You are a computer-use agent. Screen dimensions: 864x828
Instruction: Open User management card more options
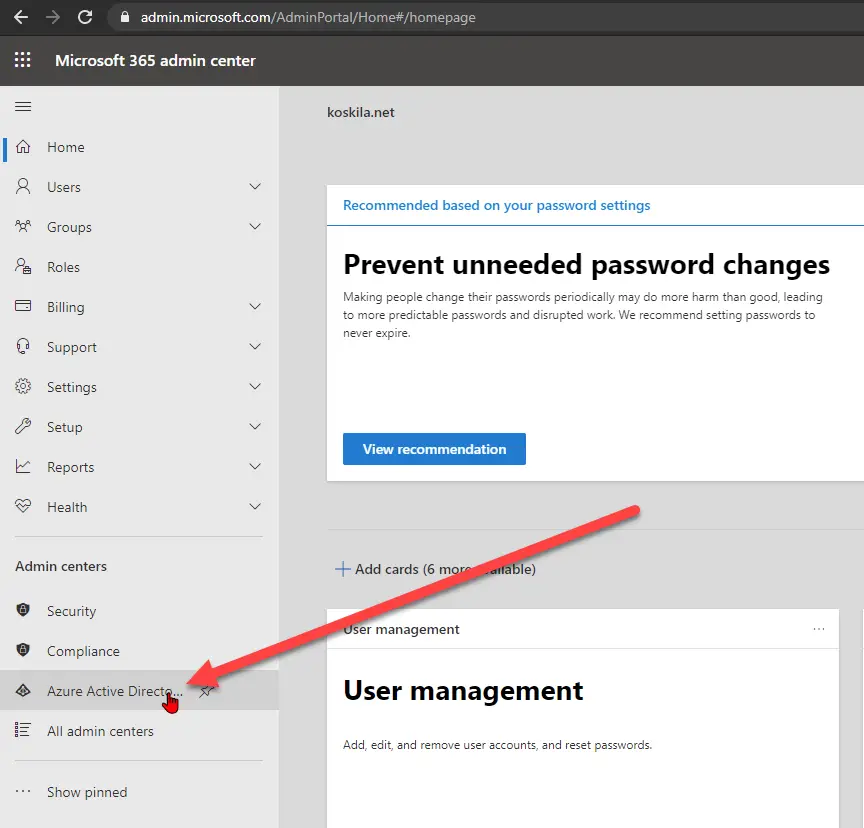819,629
